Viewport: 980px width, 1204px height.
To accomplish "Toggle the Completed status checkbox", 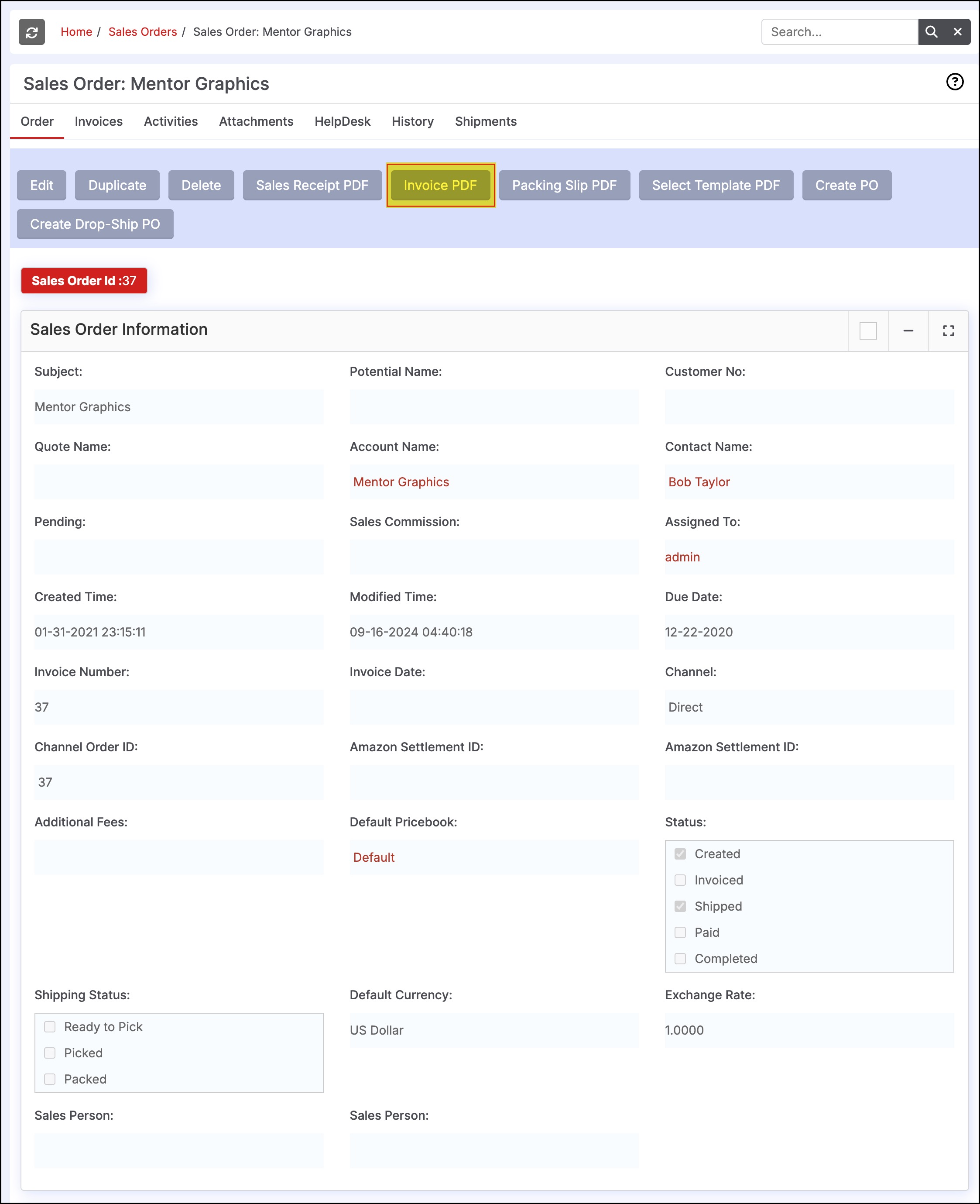I will (x=680, y=958).
